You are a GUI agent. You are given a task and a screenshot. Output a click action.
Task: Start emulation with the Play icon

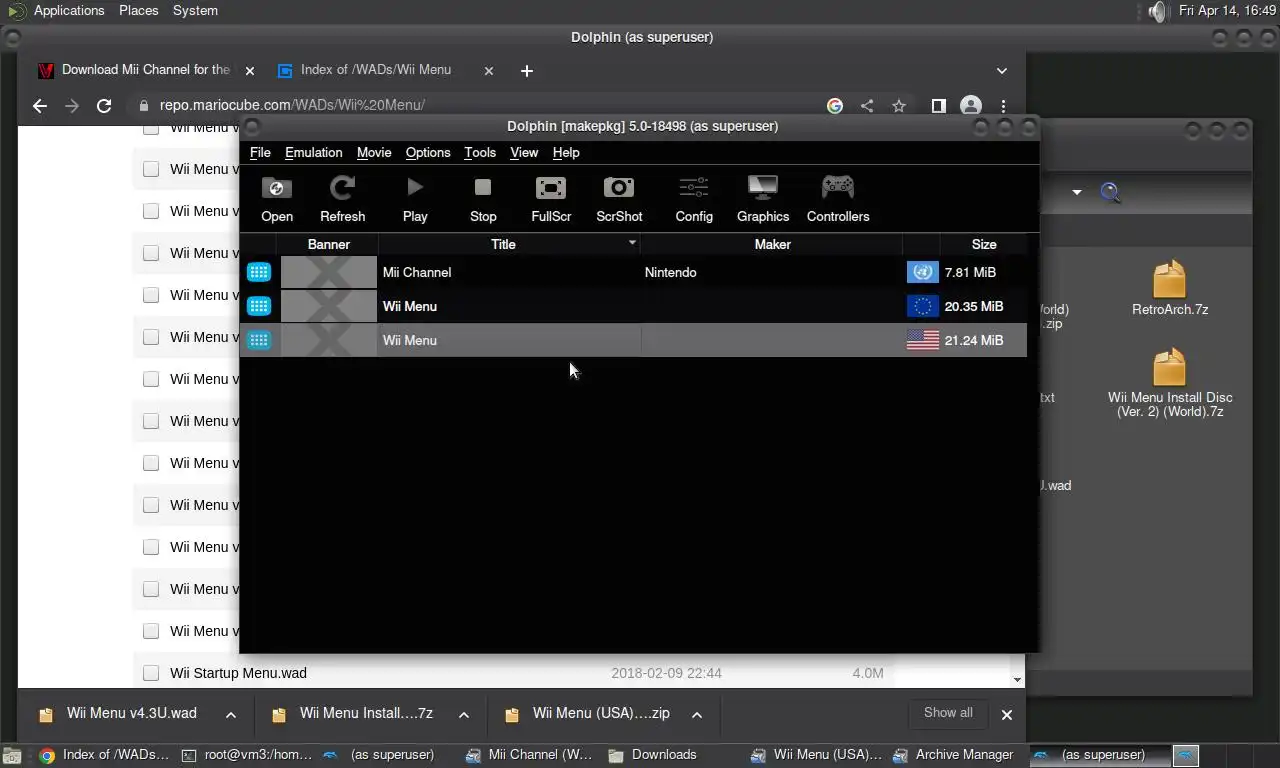pos(415,199)
